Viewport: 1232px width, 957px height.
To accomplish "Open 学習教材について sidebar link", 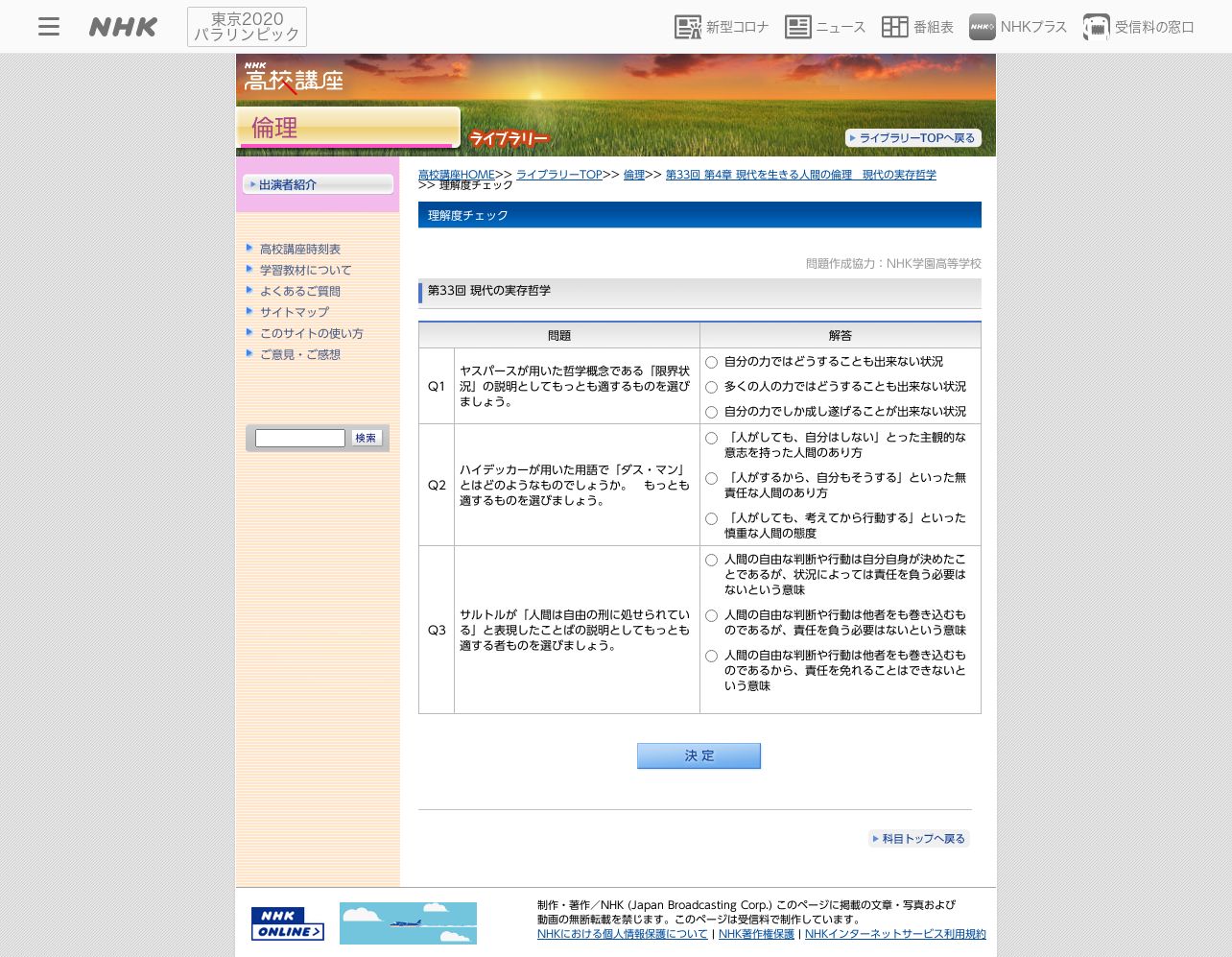I will click(305, 270).
